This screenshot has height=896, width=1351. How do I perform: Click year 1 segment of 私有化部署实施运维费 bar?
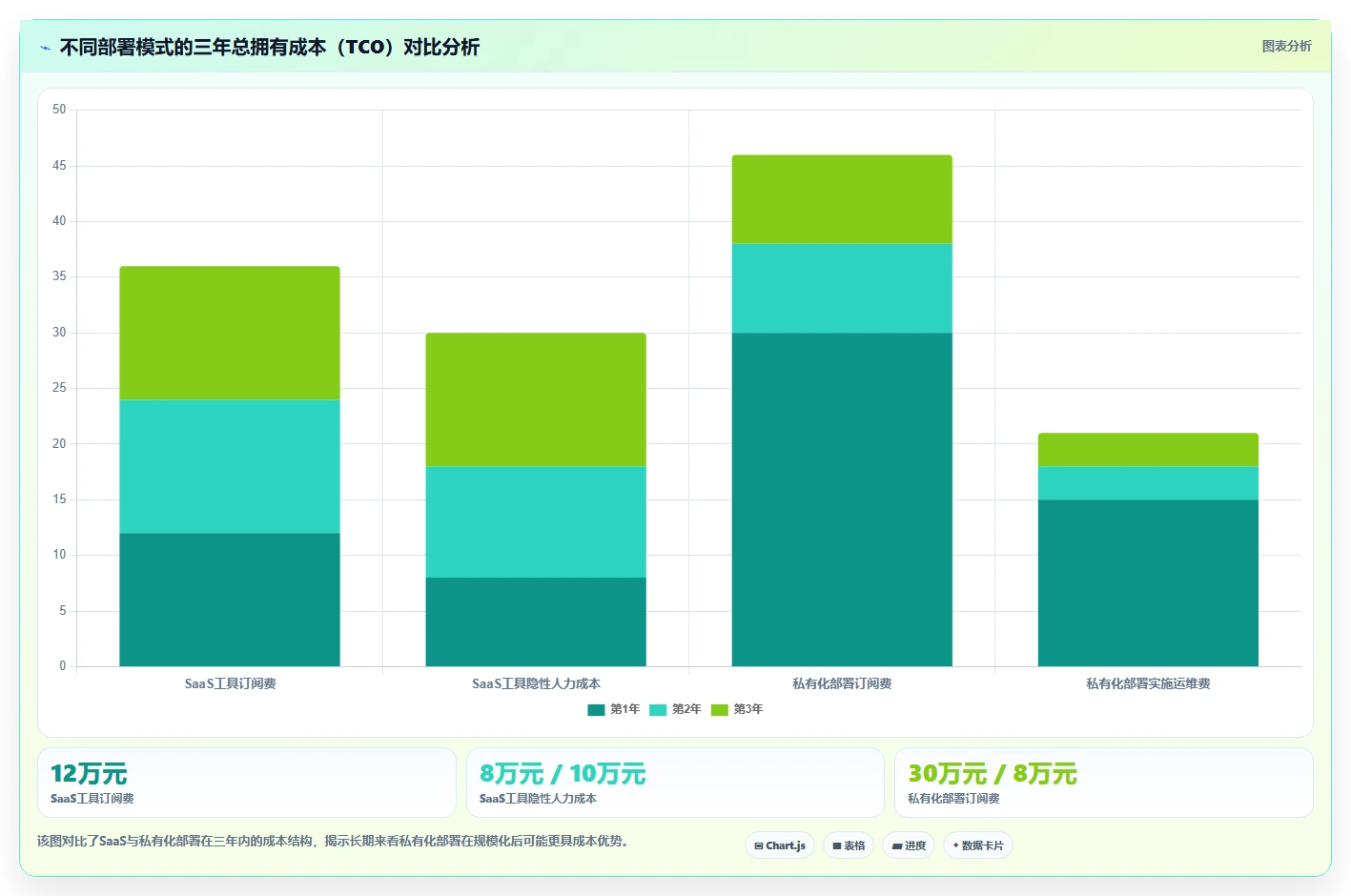pos(1148,582)
